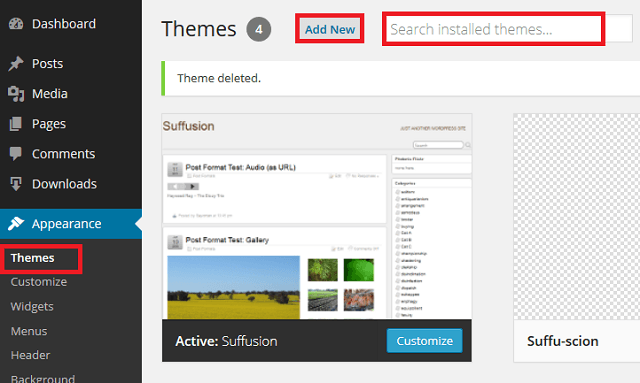
Task: Click the Comments speech bubble icon
Action: [16, 154]
